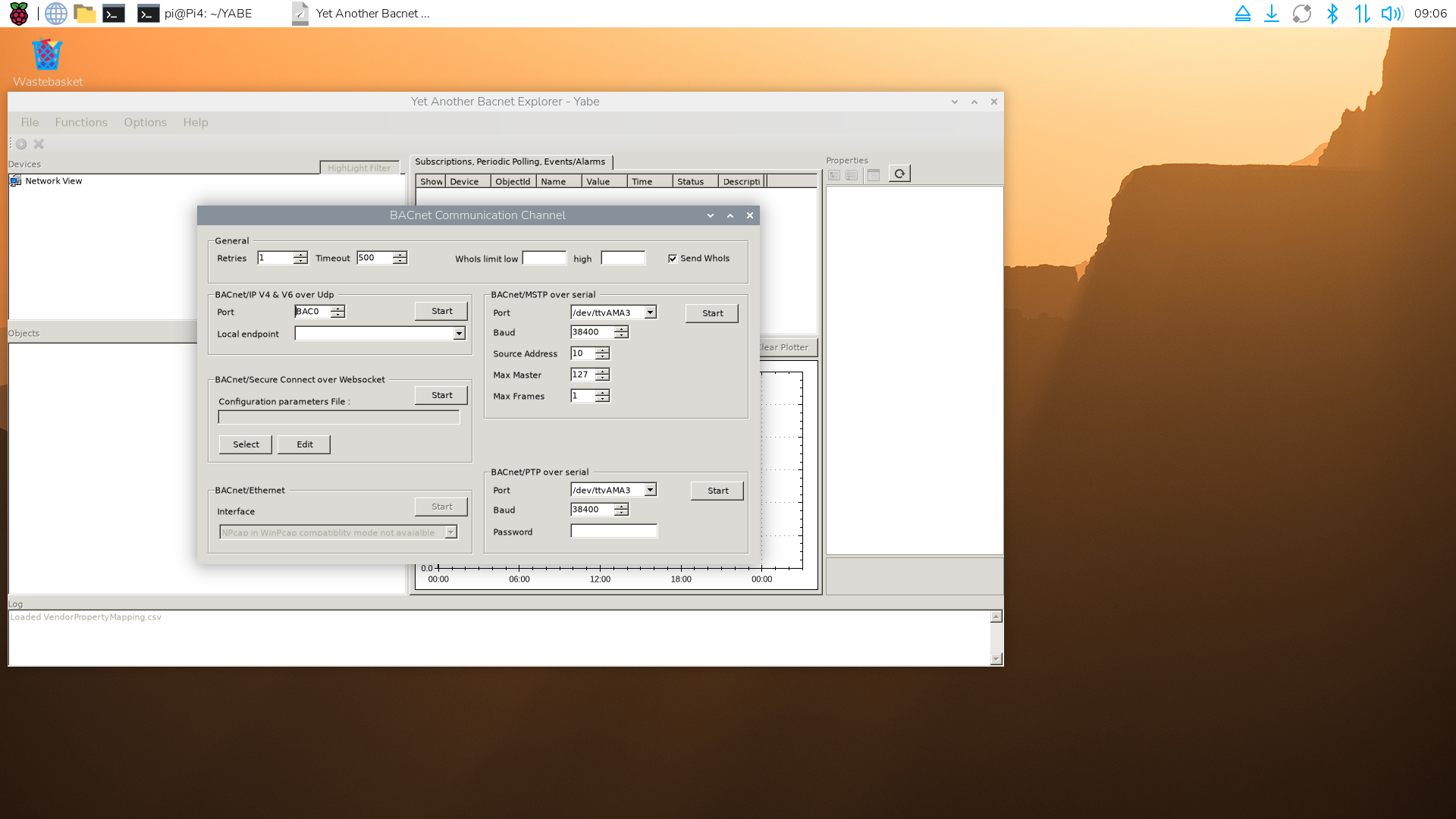Click the Time column header
This screenshot has width=1456, height=819.
click(650, 182)
